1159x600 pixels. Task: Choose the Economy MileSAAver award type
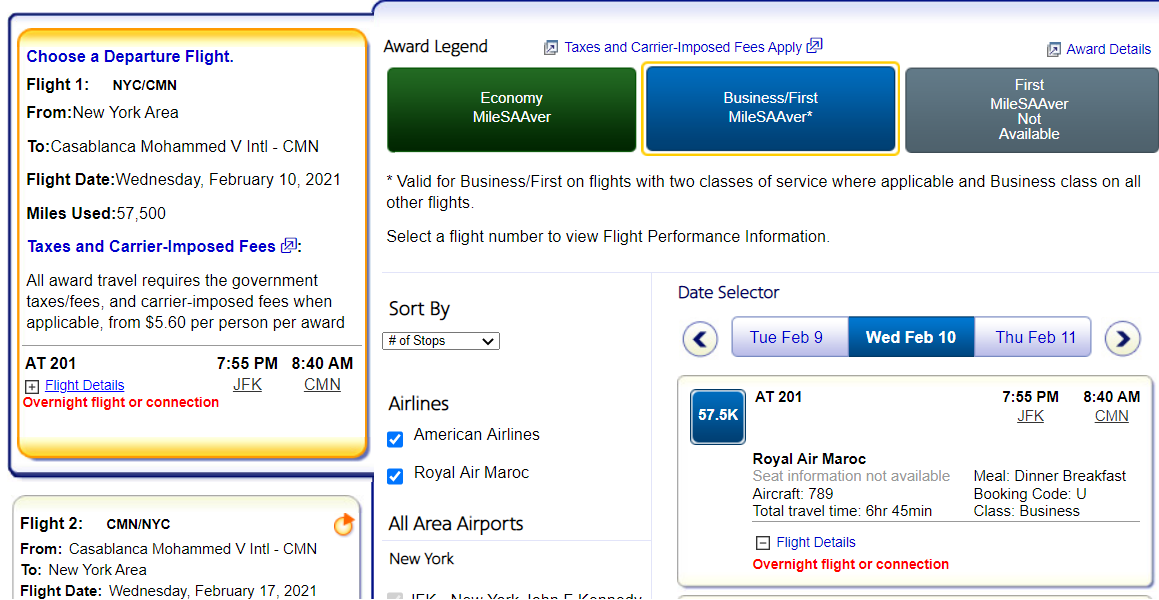point(511,108)
